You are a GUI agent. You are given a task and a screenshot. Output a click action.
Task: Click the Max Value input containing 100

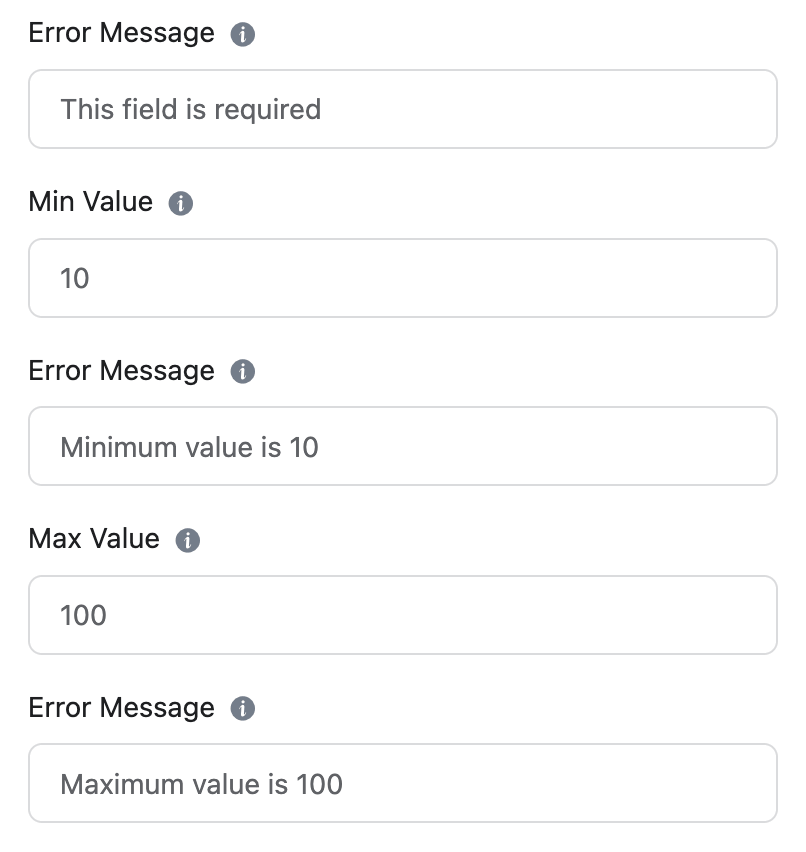(402, 615)
